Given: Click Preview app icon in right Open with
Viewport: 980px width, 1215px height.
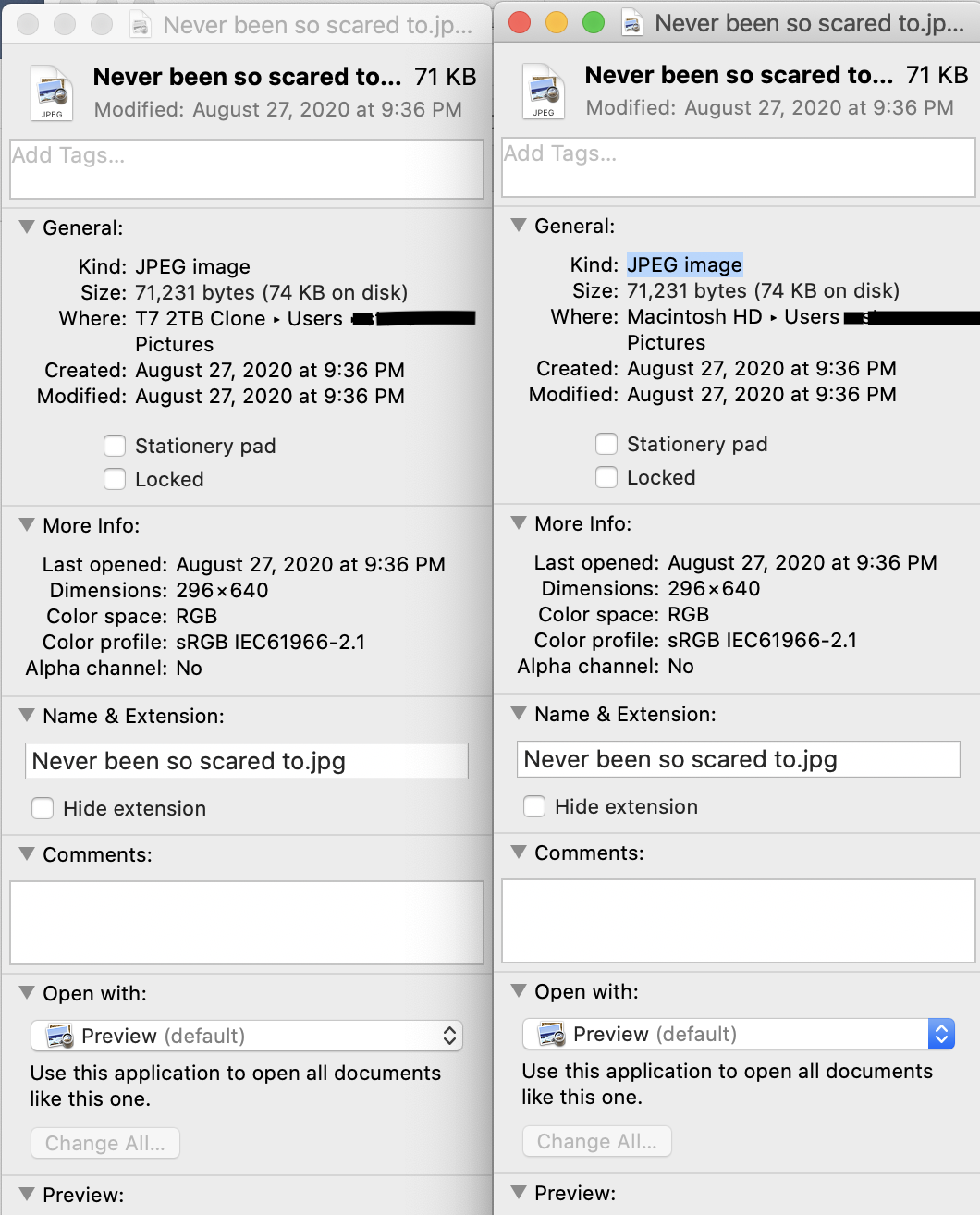Looking at the screenshot, I should [x=552, y=1034].
